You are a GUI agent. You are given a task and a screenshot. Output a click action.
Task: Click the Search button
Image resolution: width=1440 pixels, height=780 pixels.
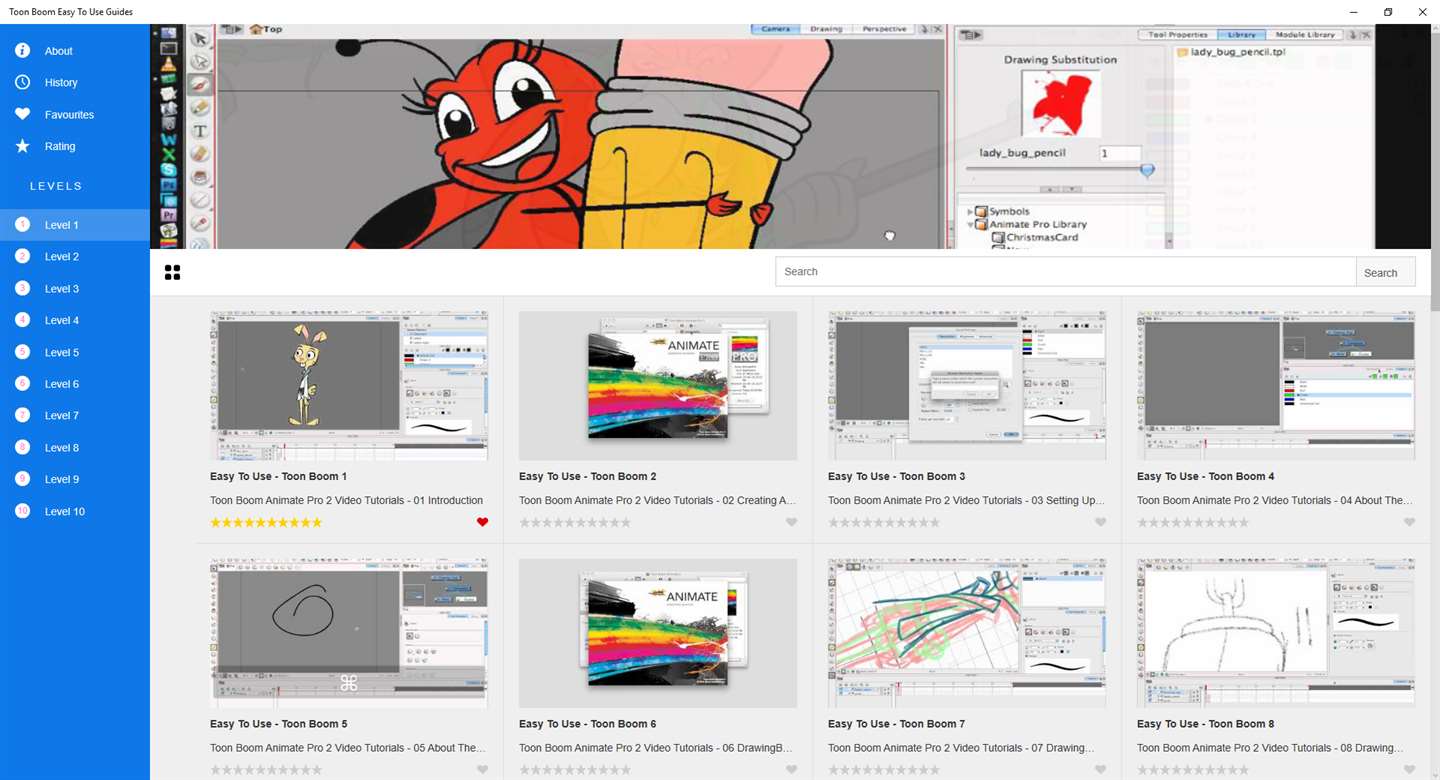[x=1386, y=272]
